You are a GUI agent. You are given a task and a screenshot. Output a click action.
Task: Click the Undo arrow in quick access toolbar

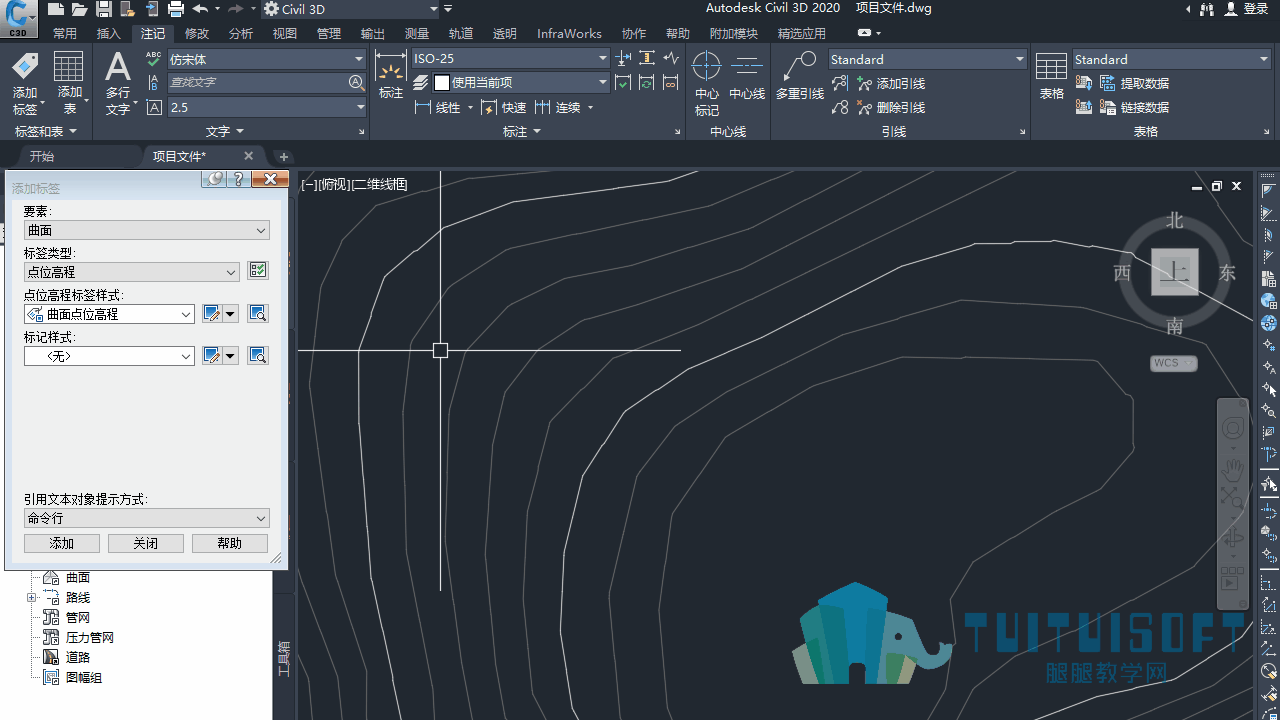[x=200, y=9]
